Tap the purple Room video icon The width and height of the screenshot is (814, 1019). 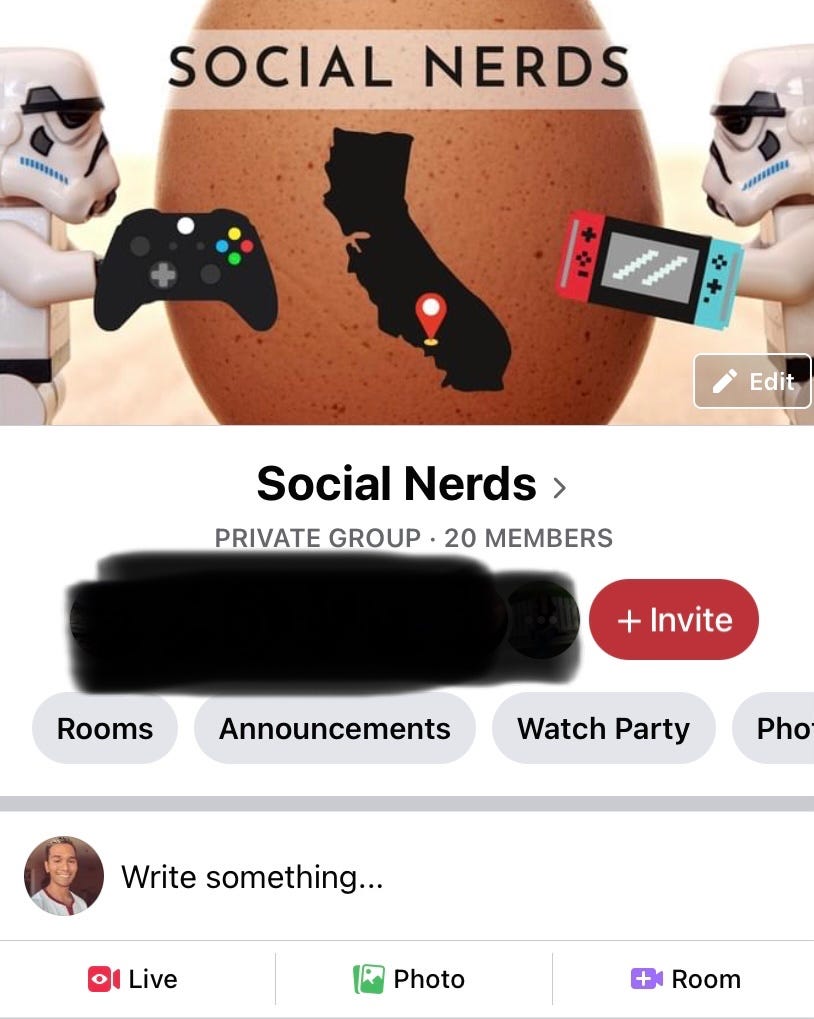point(646,978)
